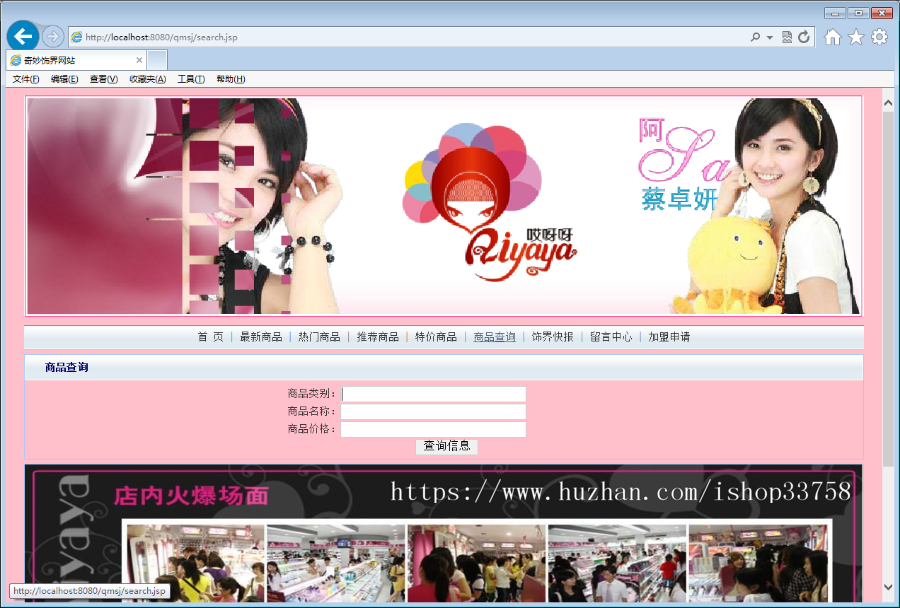Image resolution: width=900 pixels, height=608 pixels.
Task: Click the favicon on the browser tab
Action: [x=14, y=59]
